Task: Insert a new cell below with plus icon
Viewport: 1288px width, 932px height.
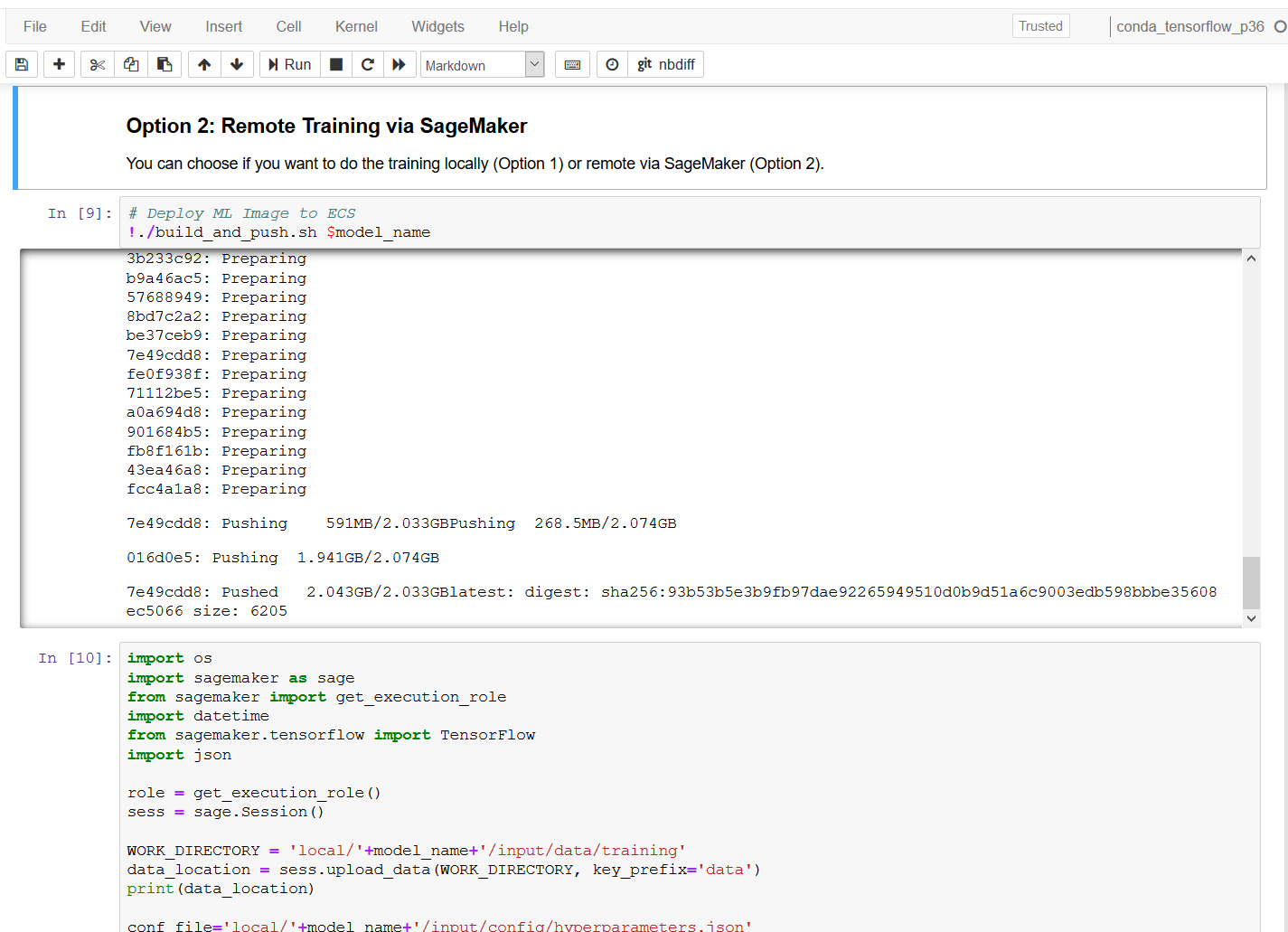Action: [59, 64]
